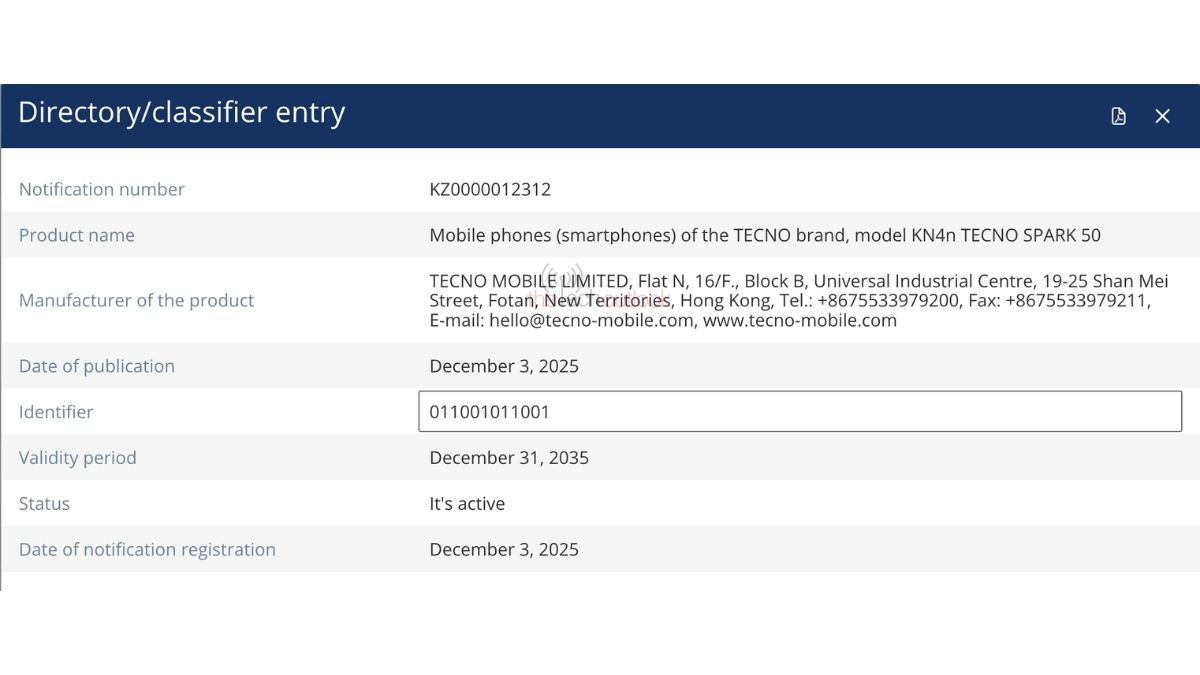Click the Date of publication label
The width and height of the screenshot is (1200, 675).
point(97,366)
